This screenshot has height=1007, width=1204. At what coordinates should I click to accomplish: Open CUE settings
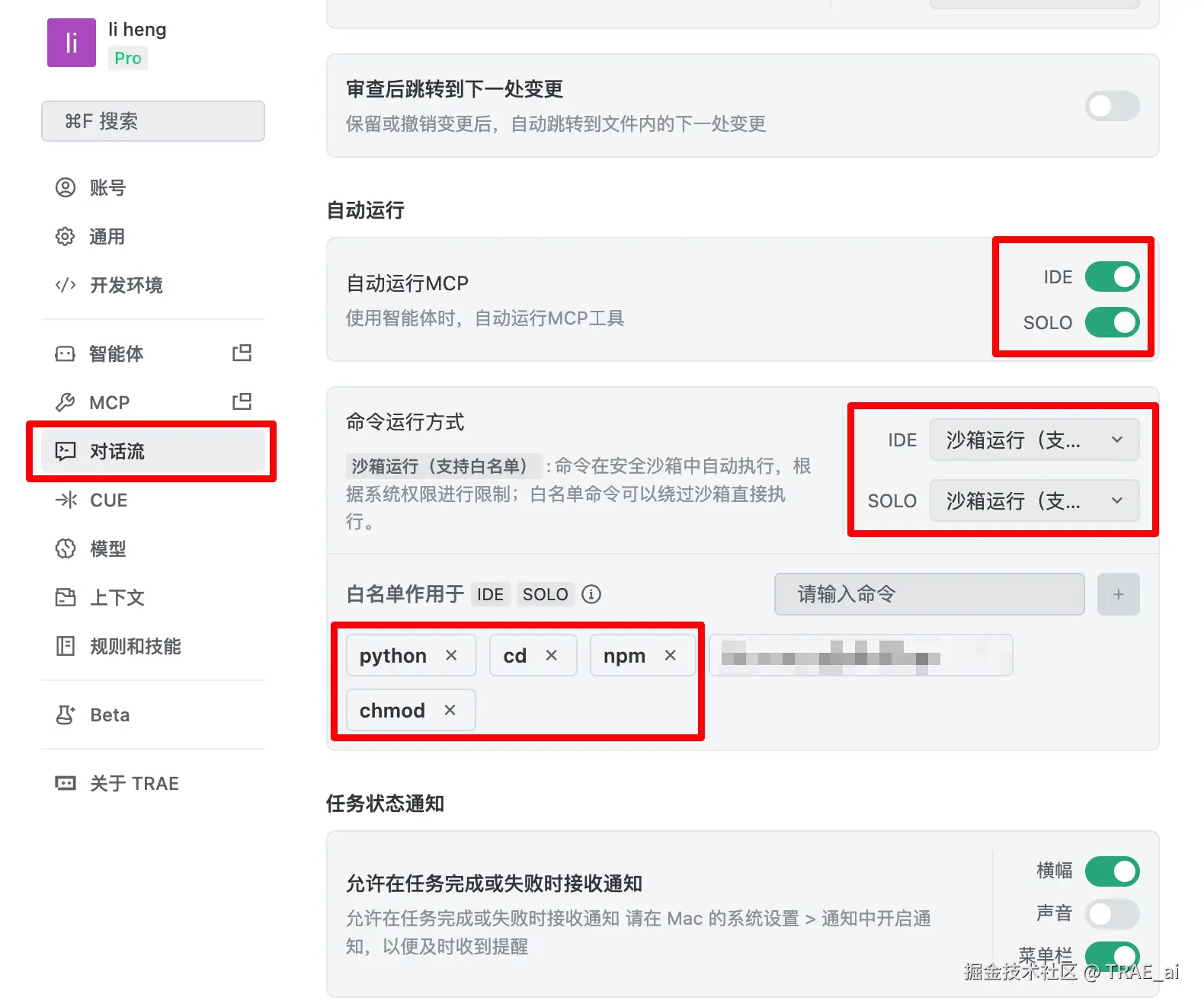pos(153,500)
